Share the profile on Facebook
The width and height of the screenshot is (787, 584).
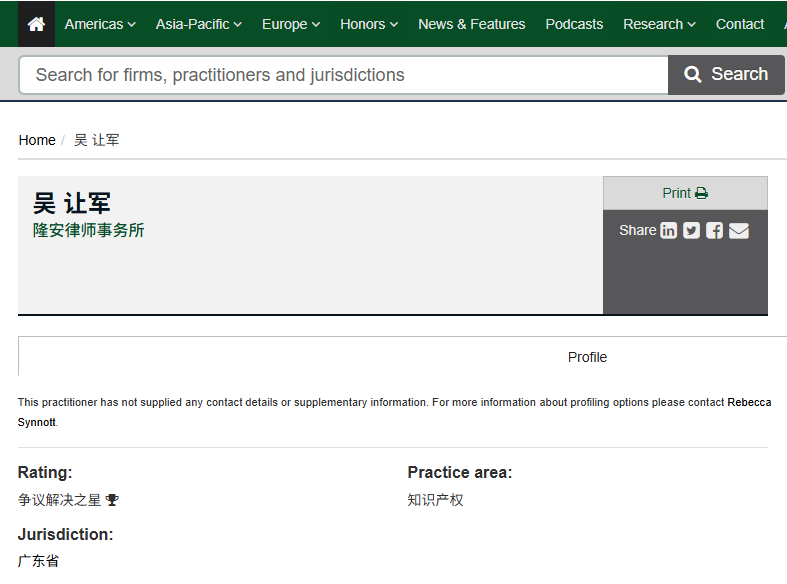[x=714, y=230]
